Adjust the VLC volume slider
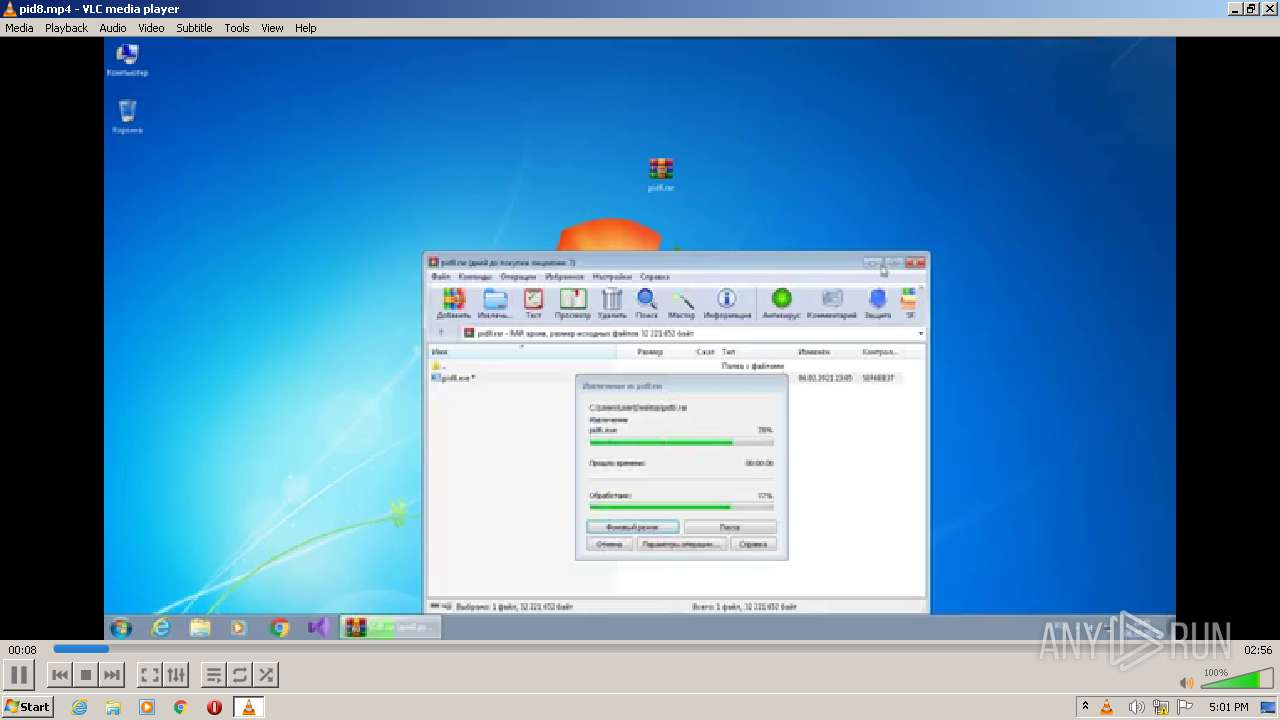This screenshot has width=1280, height=720. [x=1235, y=680]
